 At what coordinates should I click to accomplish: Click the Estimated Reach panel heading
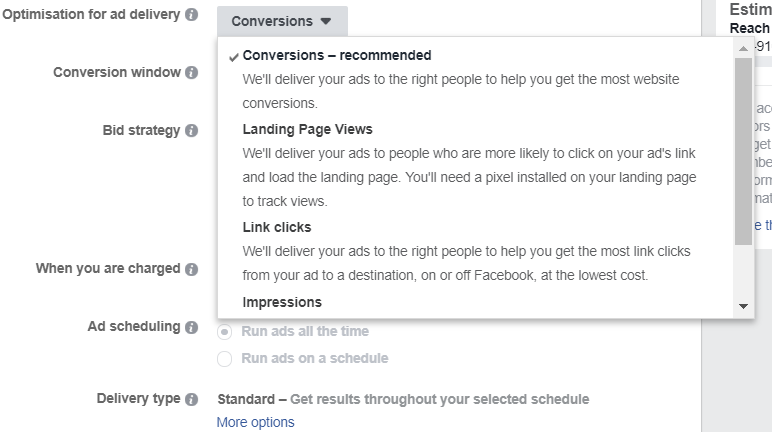[750, 10]
